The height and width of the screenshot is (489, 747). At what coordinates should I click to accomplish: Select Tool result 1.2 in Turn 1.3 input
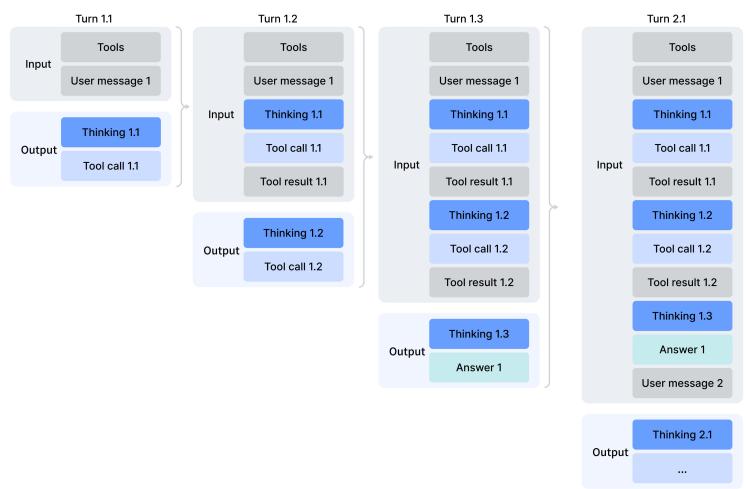click(x=479, y=282)
